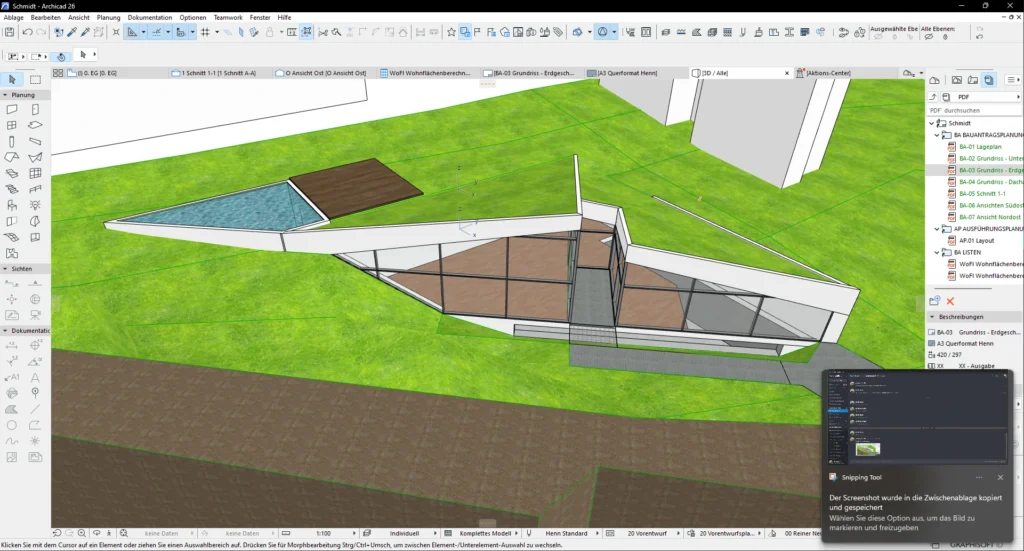Select the Marquee tool
This screenshot has width=1024, height=551.
pyautogui.click(x=35, y=79)
